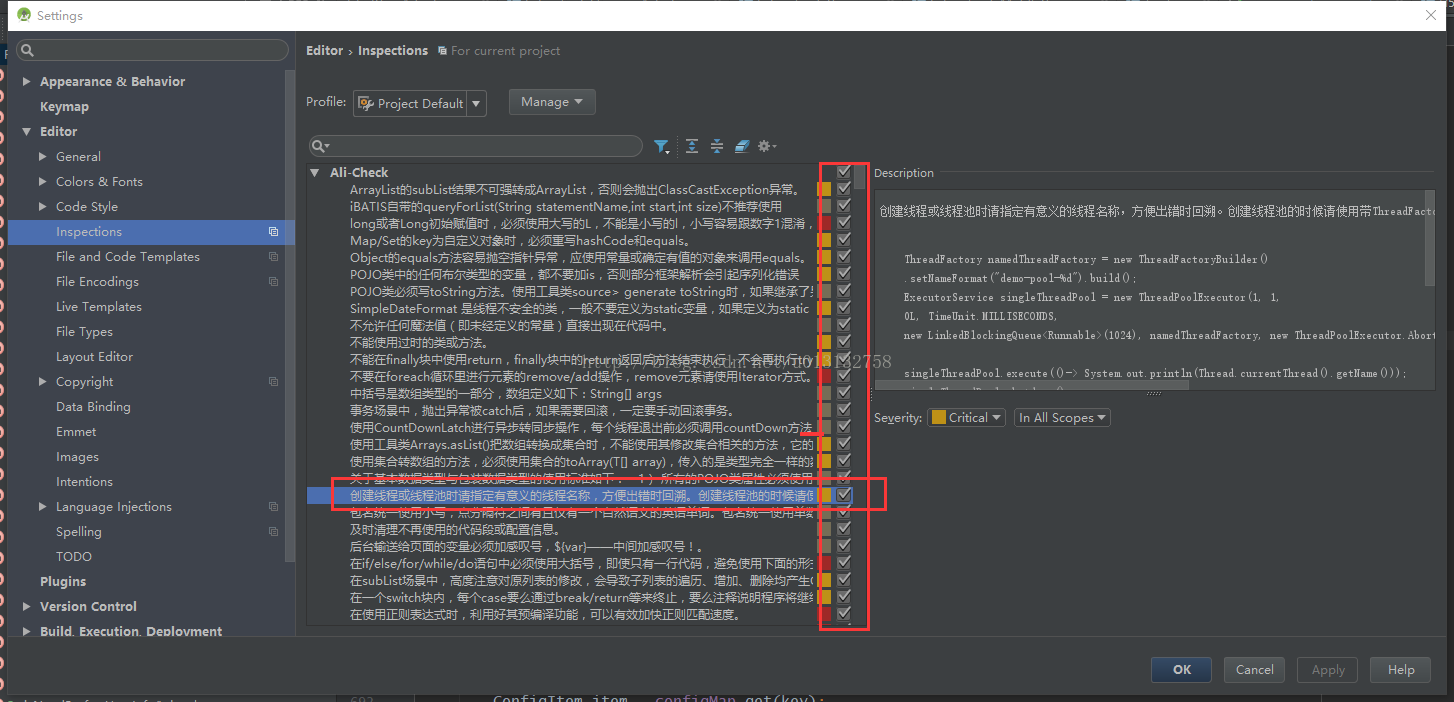
Task: Open Data Binding settings
Action: (93, 407)
